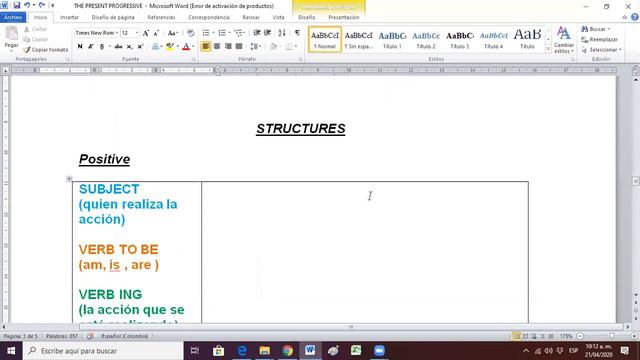Click the spelling check status icon
Viewport: 640px width, 360px height.
click(90, 336)
